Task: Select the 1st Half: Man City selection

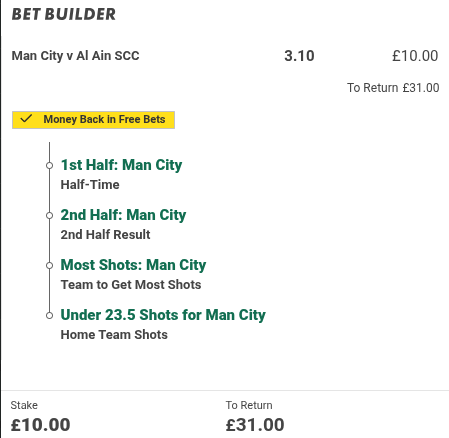Action: coord(121,165)
